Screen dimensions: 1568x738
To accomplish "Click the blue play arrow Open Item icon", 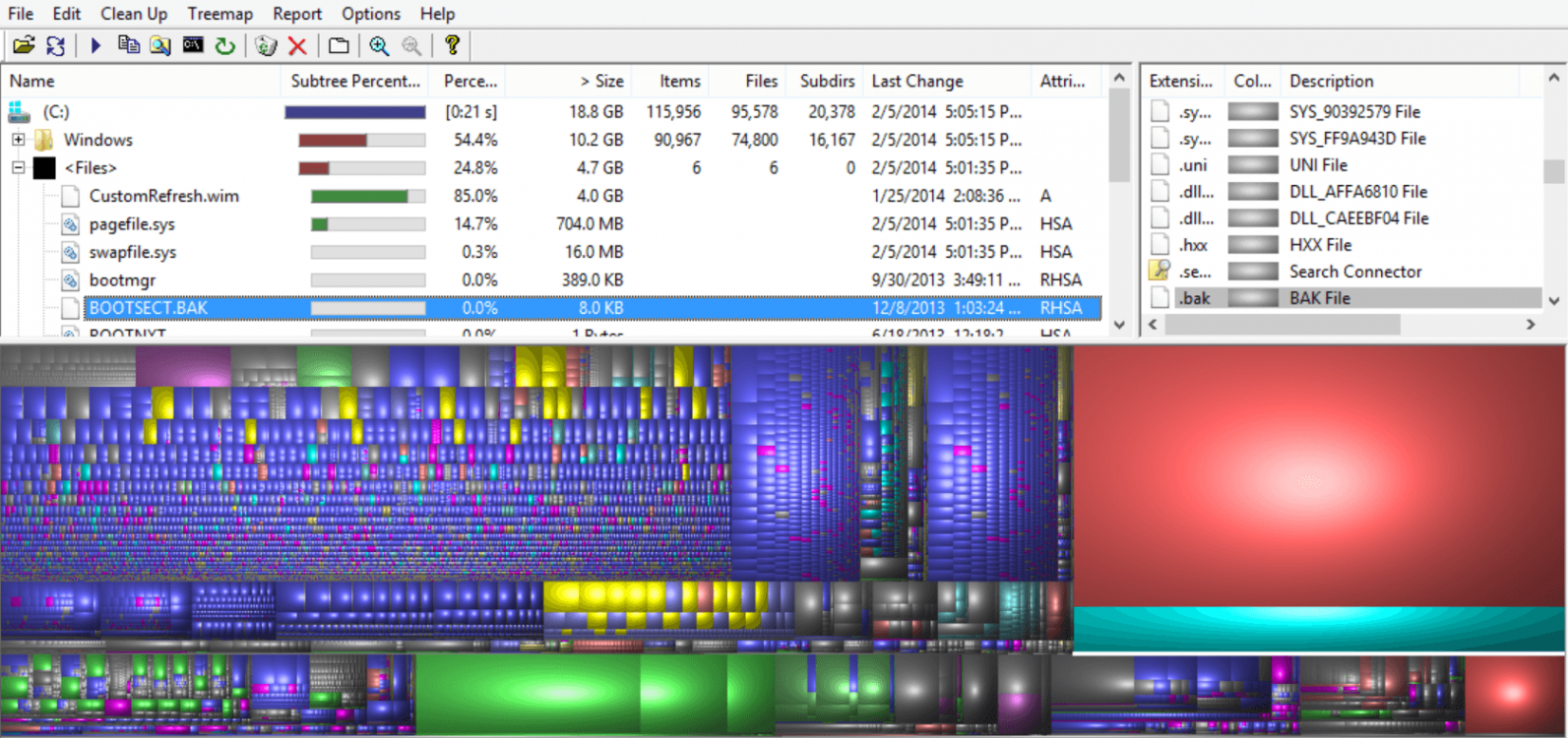I will tap(95, 45).
